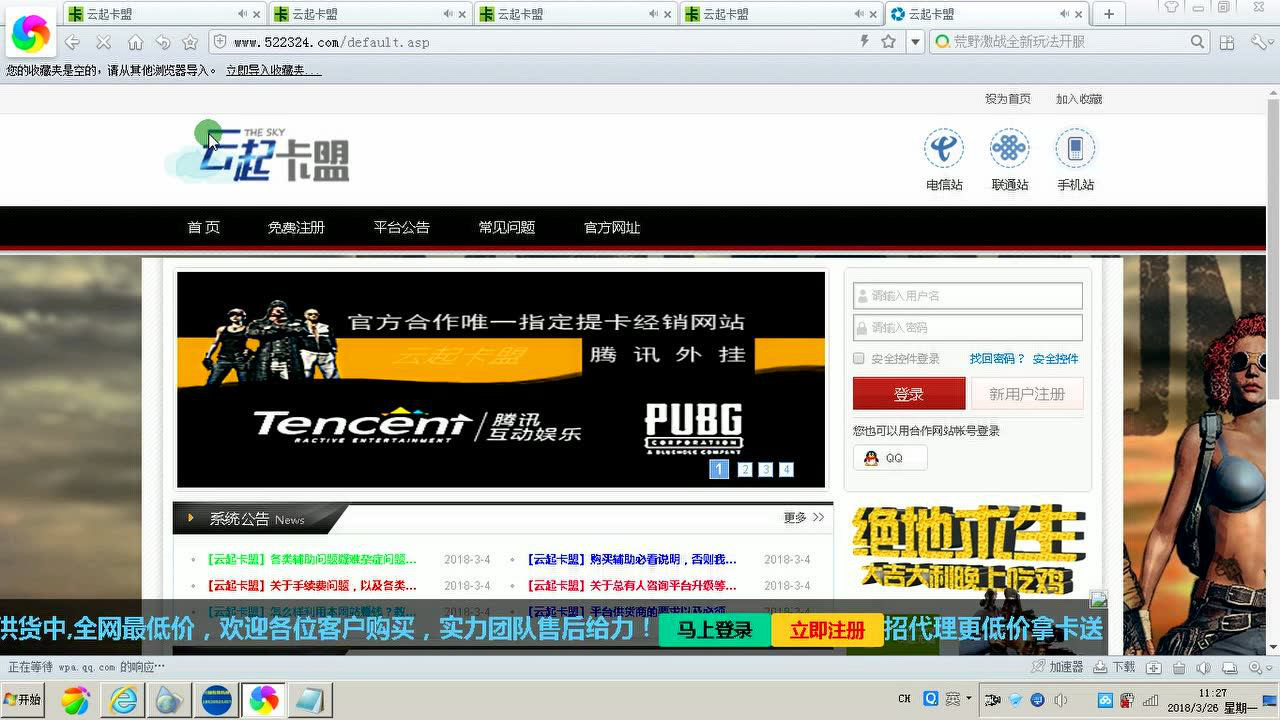Screen dimensions: 1280x720
Task: Log in with the QQ button
Action: [x=890, y=458]
